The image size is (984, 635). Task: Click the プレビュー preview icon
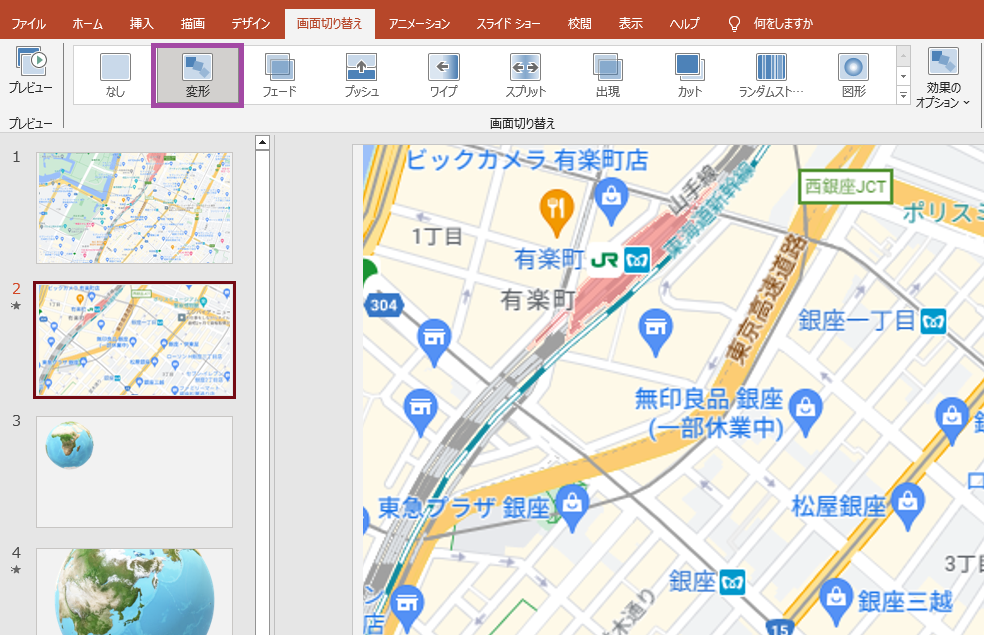point(30,61)
